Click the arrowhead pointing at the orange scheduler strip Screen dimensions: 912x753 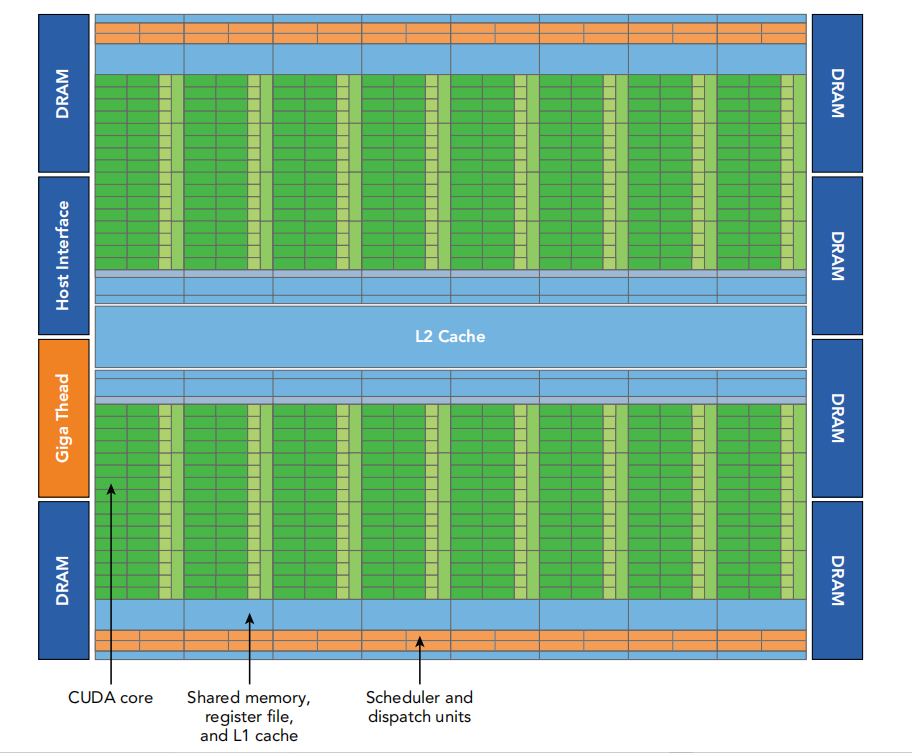(x=420, y=642)
